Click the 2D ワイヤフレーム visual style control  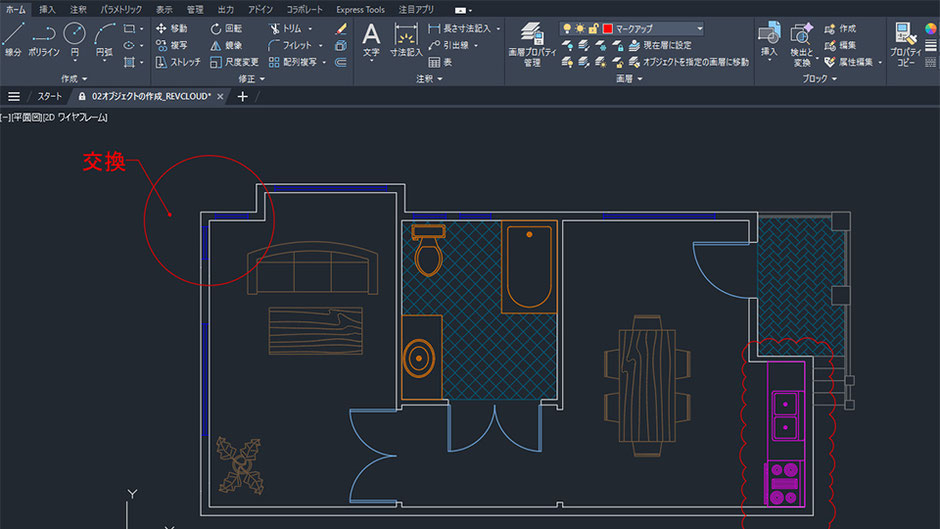click(74, 118)
